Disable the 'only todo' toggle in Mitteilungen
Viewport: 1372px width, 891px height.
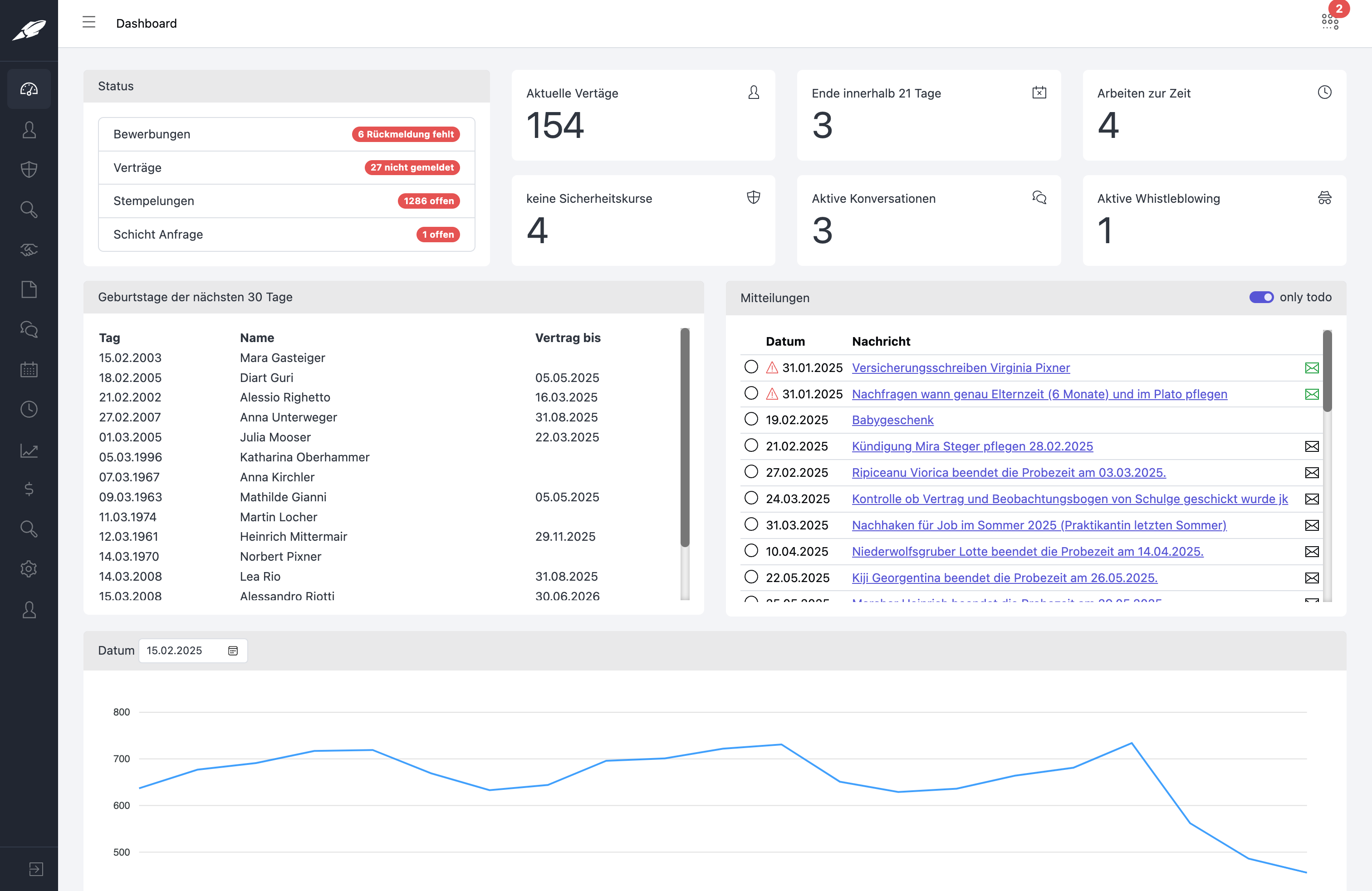[x=1262, y=298]
